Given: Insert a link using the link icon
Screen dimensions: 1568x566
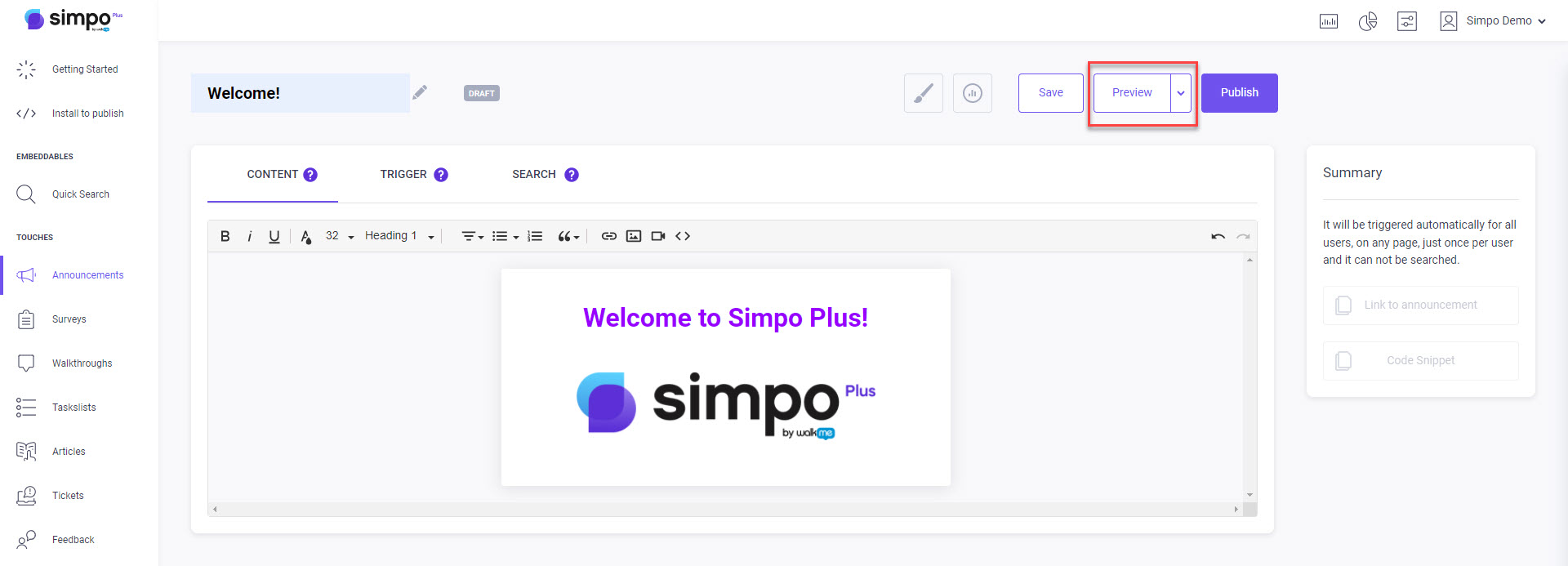Looking at the screenshot, I should [609, 236].
